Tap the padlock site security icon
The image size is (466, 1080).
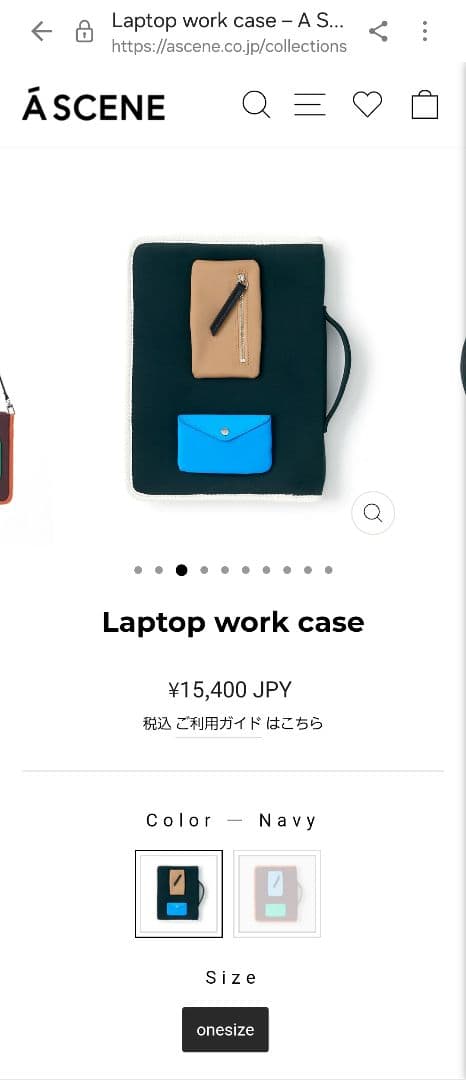click(85, 31)
